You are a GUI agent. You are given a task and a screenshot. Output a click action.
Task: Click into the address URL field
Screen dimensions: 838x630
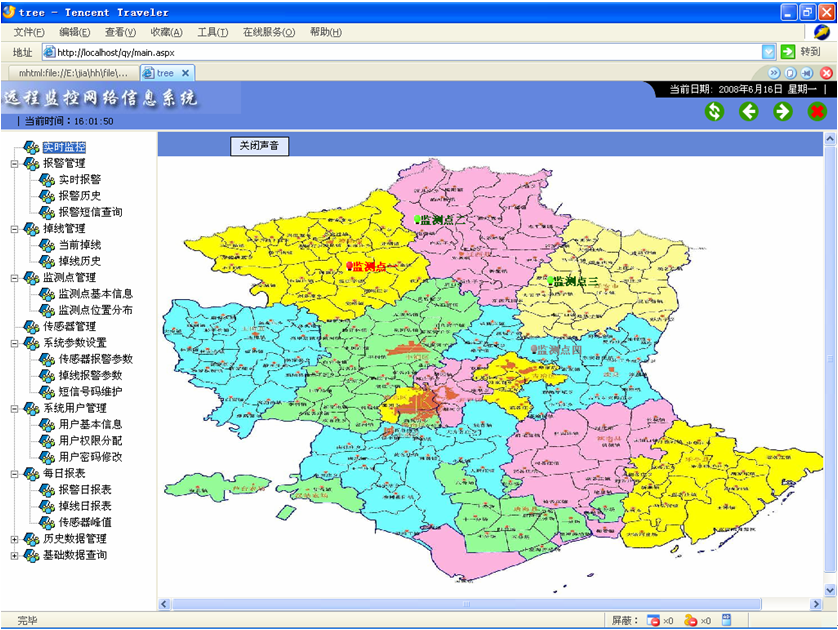point(400,52)
